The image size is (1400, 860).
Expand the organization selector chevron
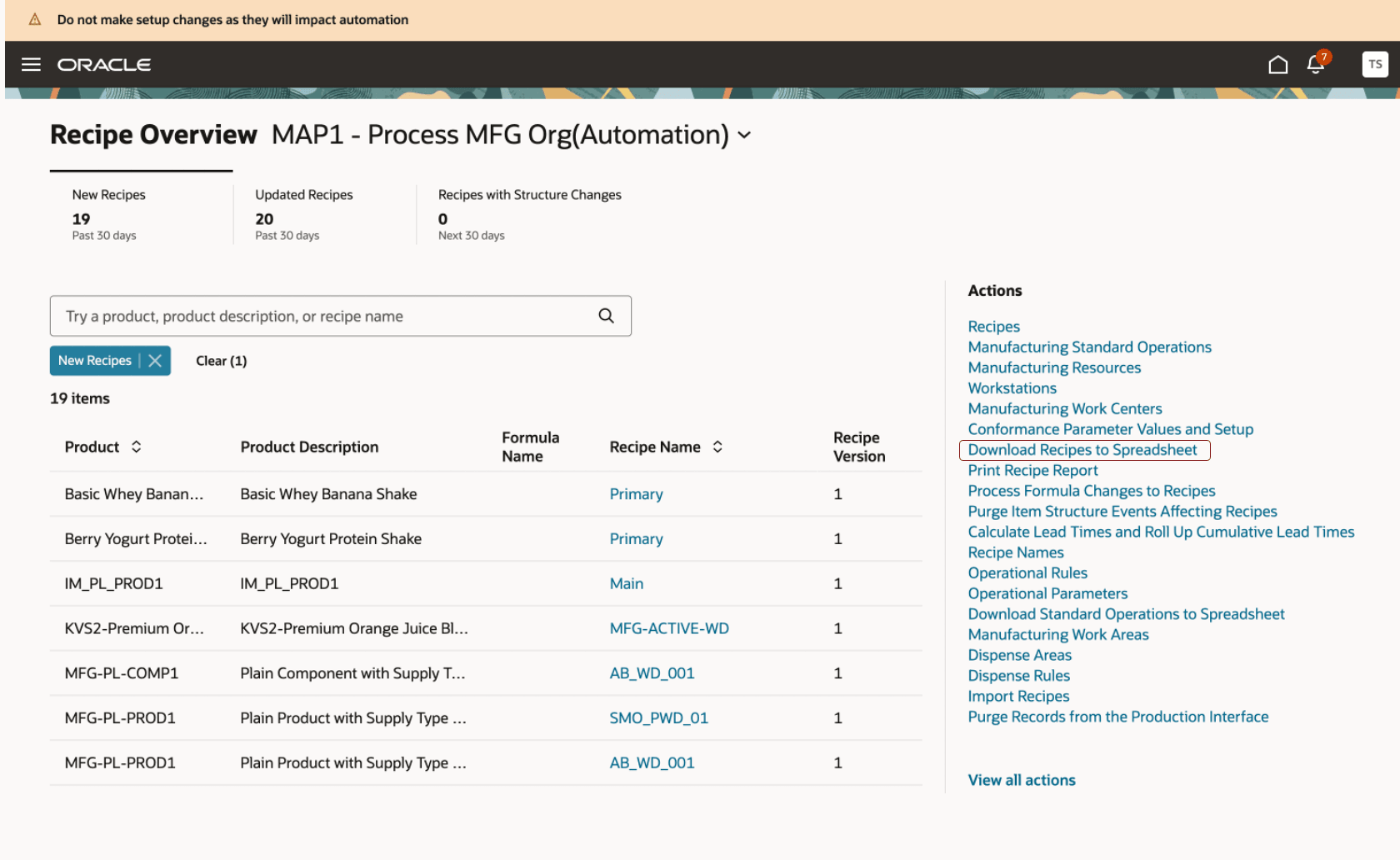tap(744, 135)
